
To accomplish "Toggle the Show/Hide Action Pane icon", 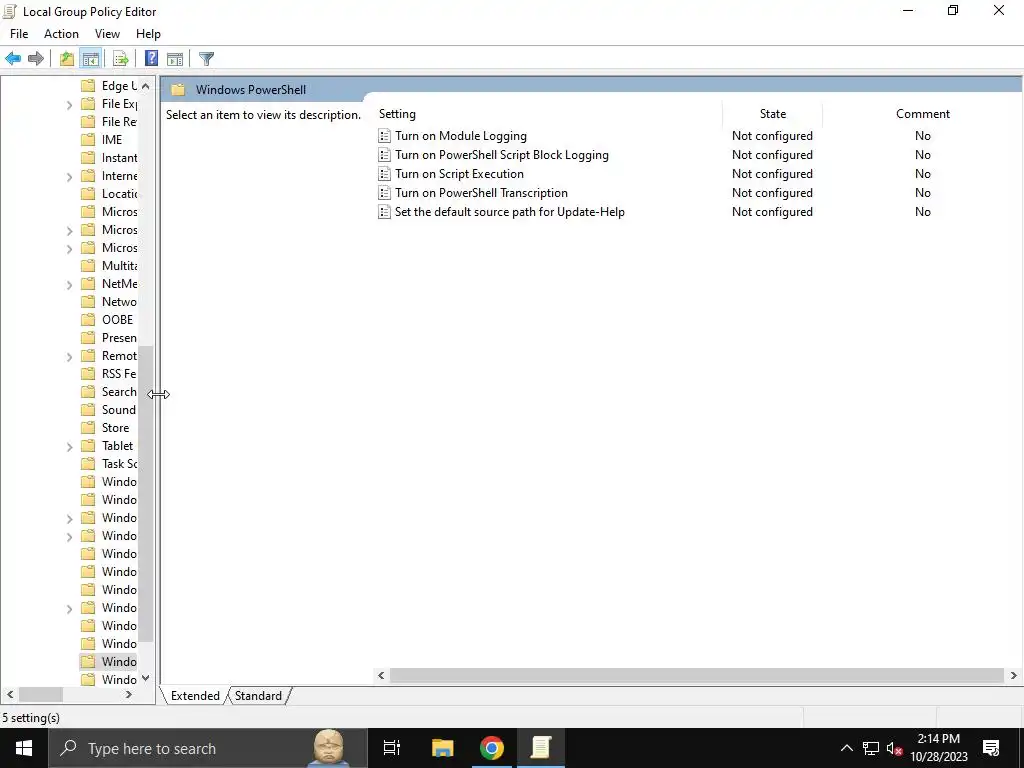I will pyautogui.click(x=175, y=59).
